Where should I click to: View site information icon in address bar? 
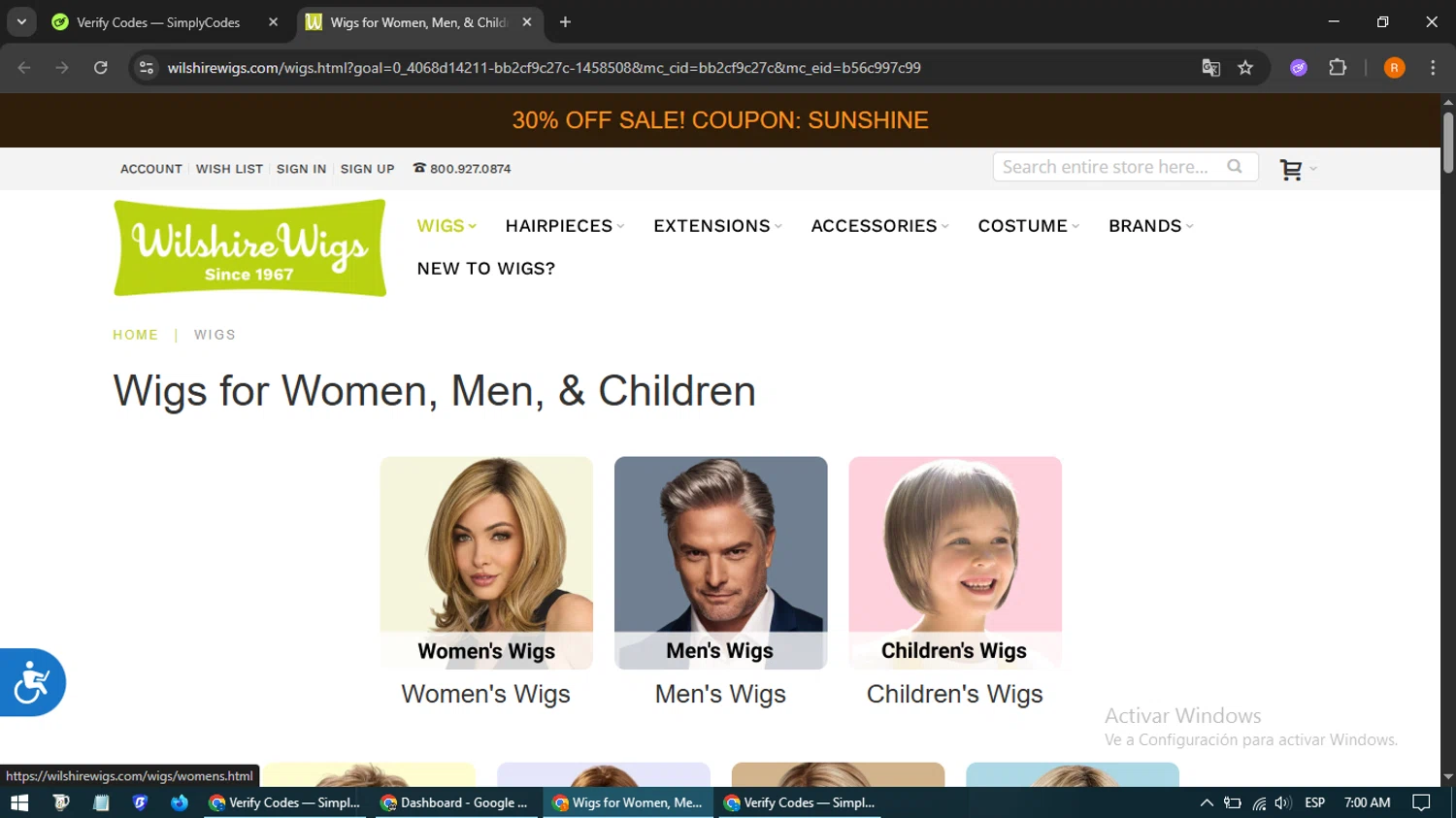tap(147, 68)
